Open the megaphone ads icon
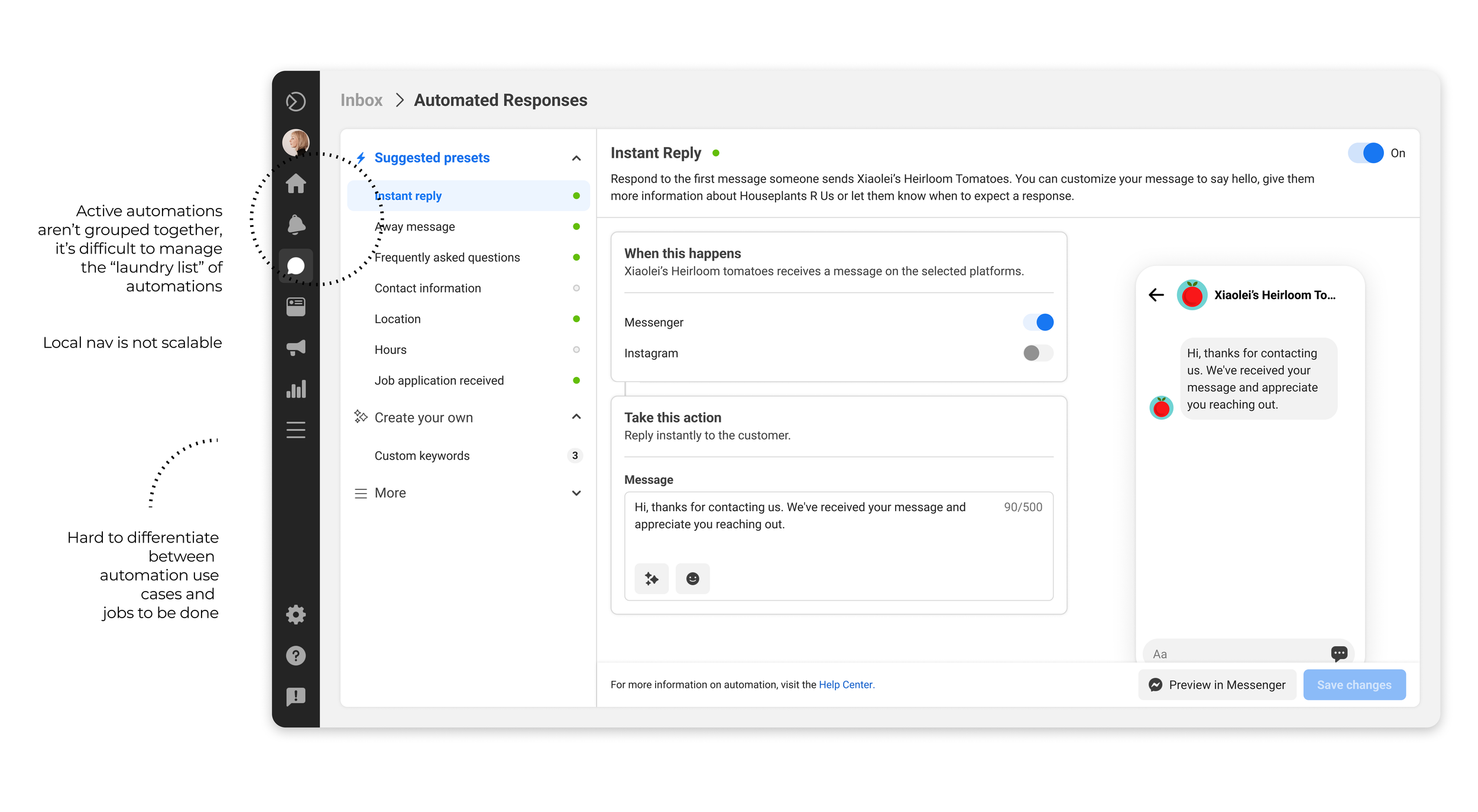Viewport: 1478px width, 812px height. (296, 347)
